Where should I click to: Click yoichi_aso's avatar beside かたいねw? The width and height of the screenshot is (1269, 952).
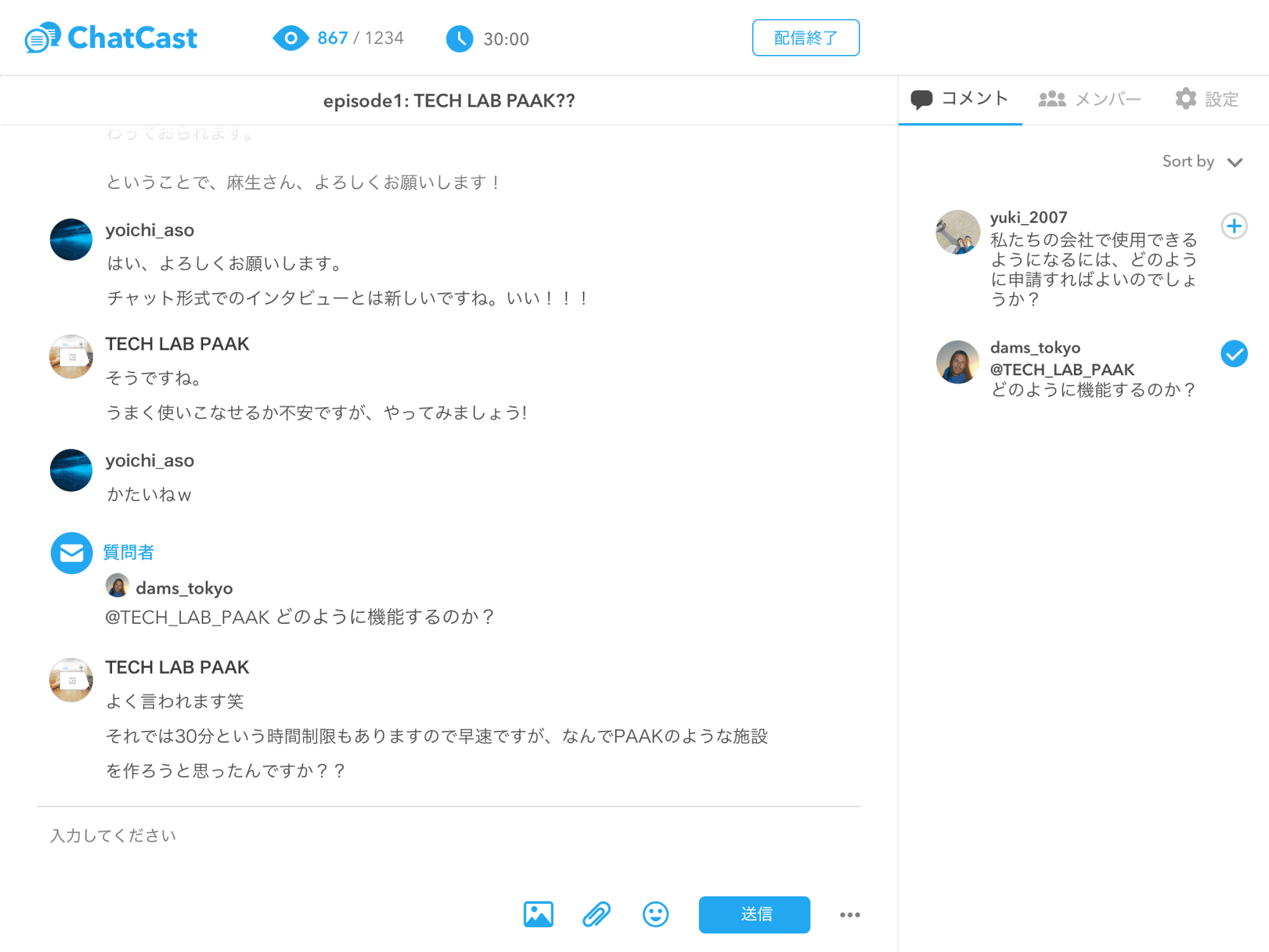point(71,470)
